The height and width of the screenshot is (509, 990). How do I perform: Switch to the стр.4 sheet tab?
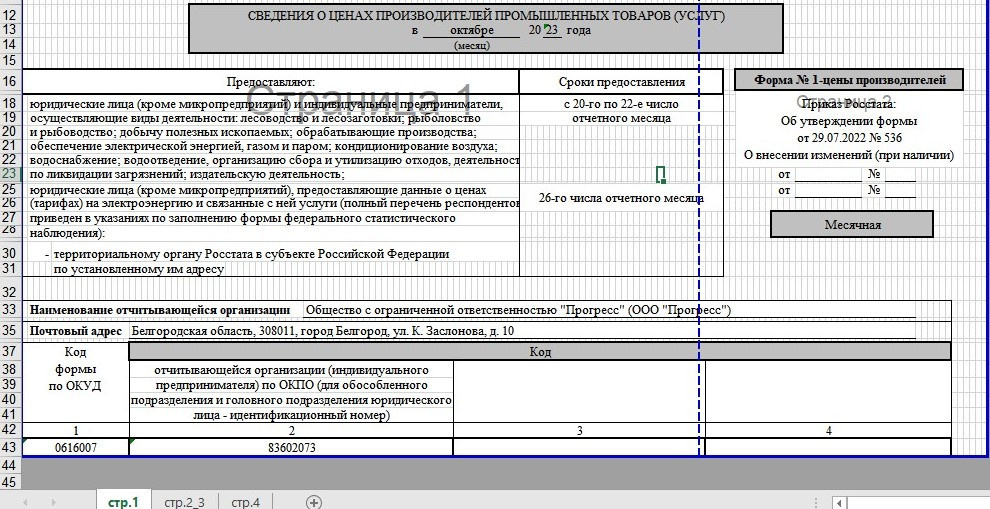coord(246,503)
